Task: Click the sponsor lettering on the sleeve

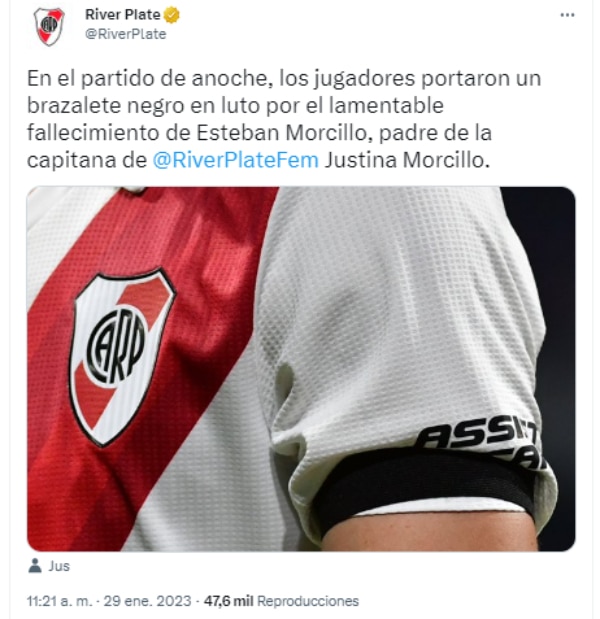Action: tap(482, 442)
